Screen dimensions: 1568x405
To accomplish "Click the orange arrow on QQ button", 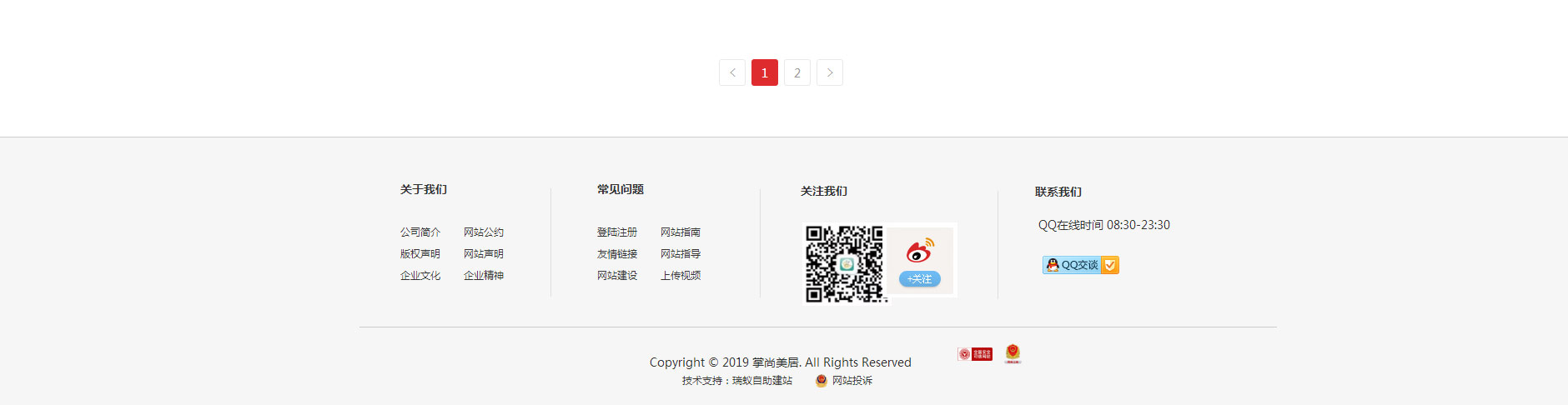I will click(x=1110, y=265).
